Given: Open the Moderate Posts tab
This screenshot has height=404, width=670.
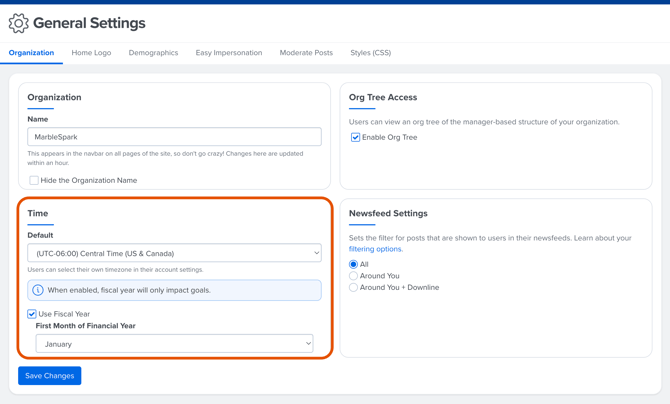Looking at the screenshot, I should pyautogui.click(x=306, y=53).
